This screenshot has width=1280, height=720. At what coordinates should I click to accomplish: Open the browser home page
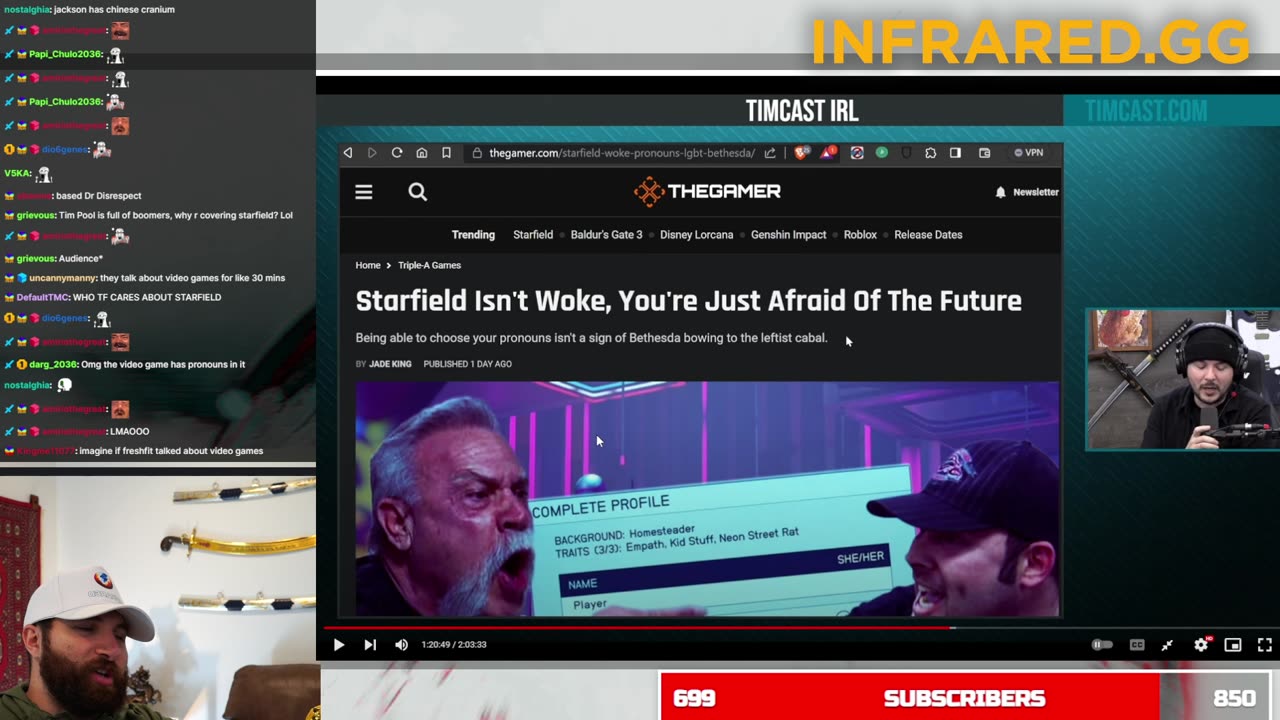tap(422, 153)
